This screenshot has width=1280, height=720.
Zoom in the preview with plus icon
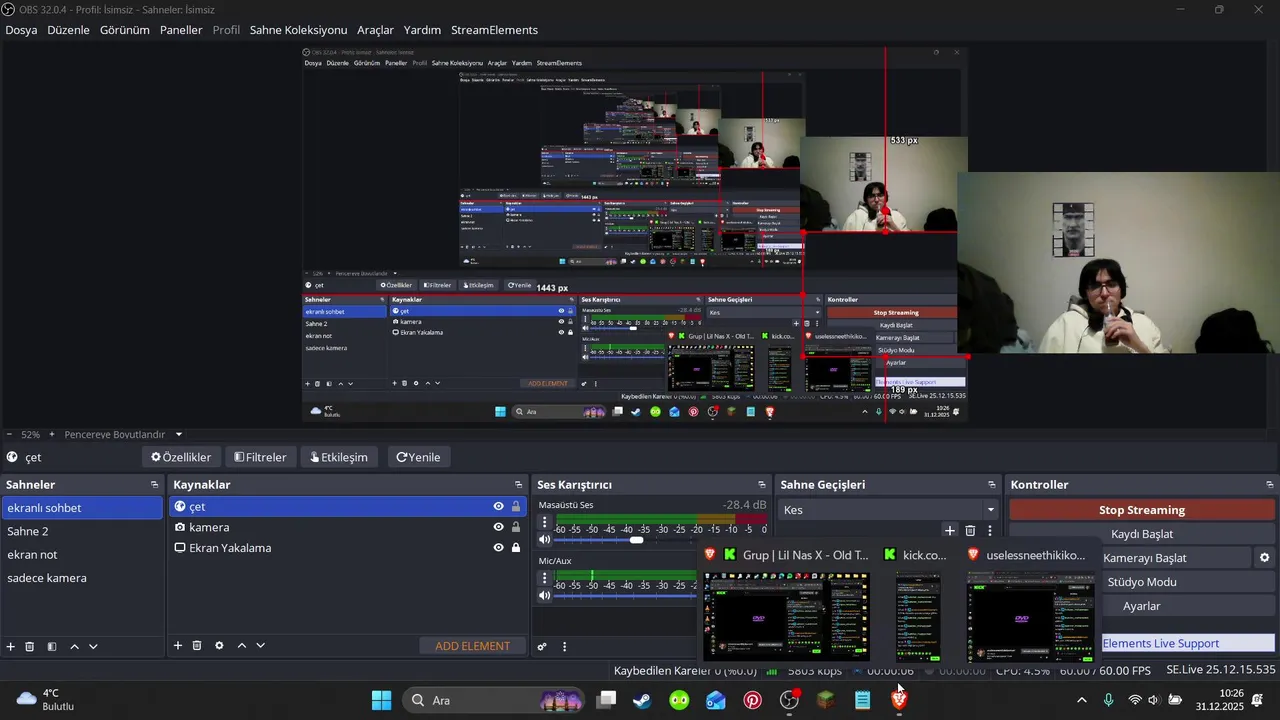point(52,435)
